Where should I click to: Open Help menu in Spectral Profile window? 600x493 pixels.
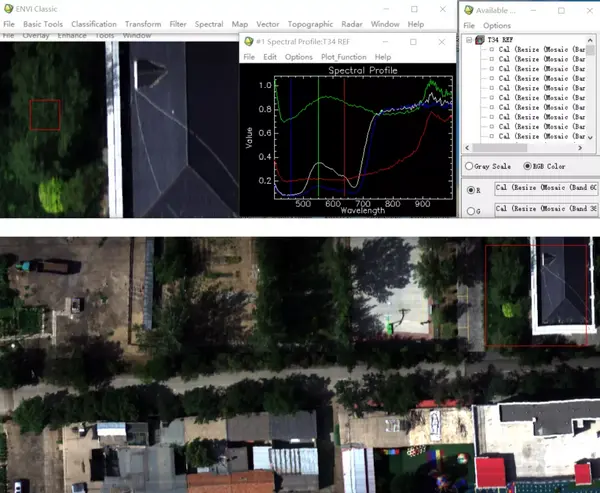point(383,57)
